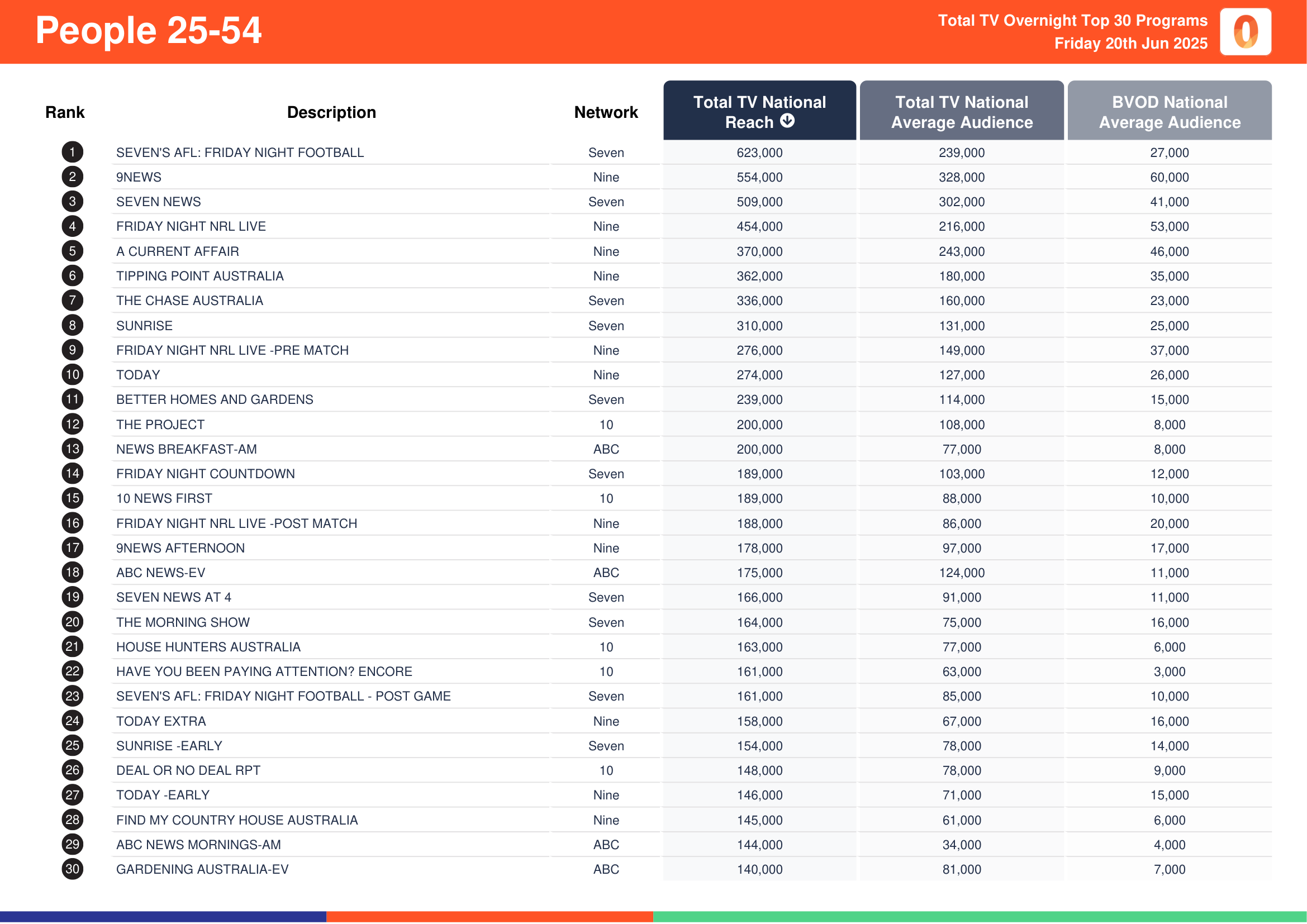Select HAVE YOU BEEN PAYING ATTENTION? ENCORE title
Image resolution: width=1307 pixels, height=924 pixels.
click(x=264, y=671)
